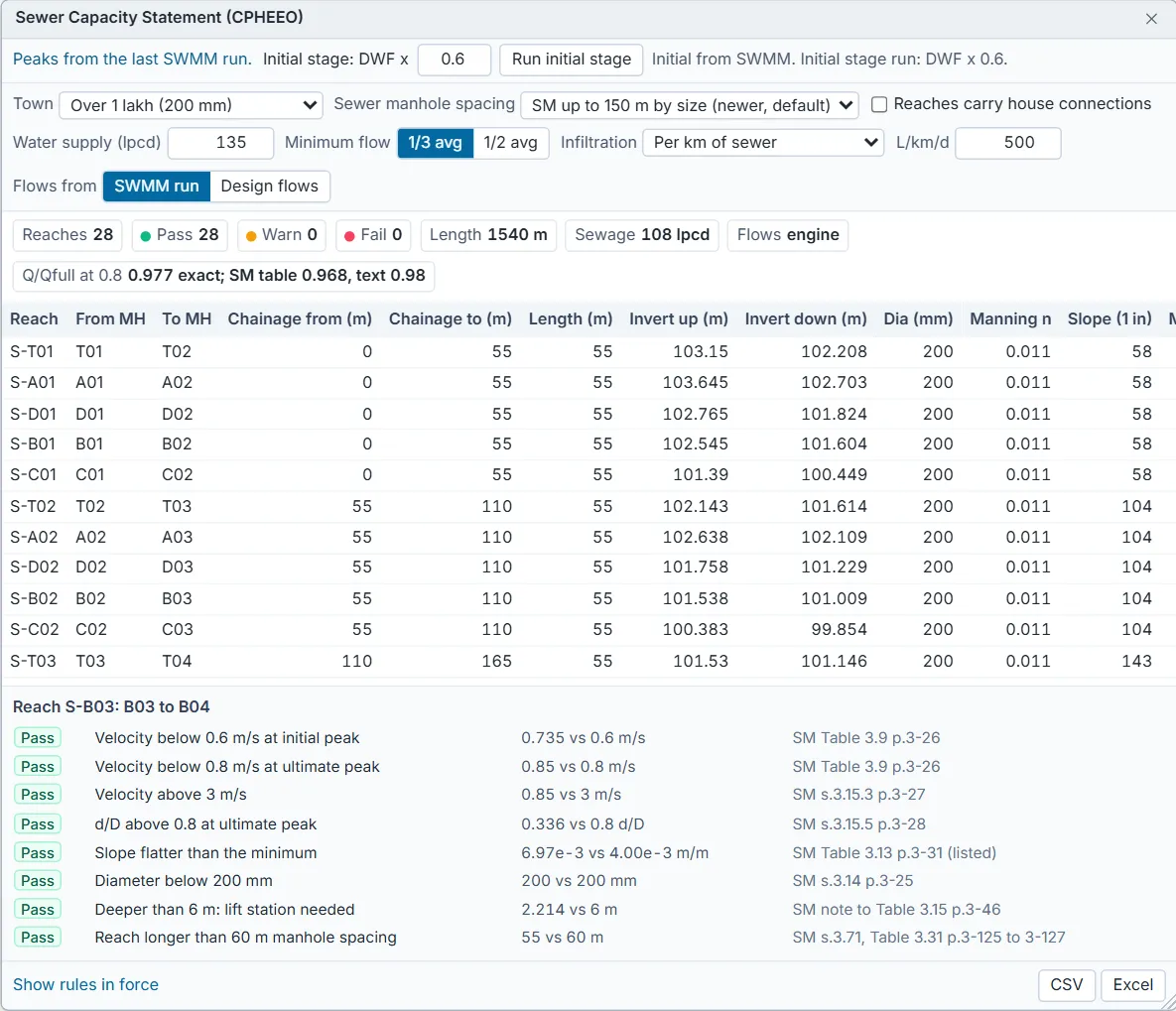Sort by Chainage from (m) header
This screenshot has height=1011, width=1176.
point(300,318)
